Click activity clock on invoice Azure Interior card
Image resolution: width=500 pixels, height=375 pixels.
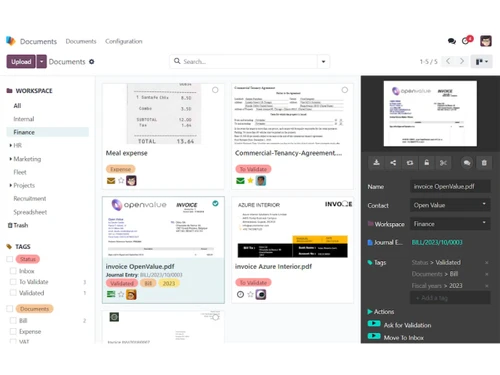click(x=240, y=294)
